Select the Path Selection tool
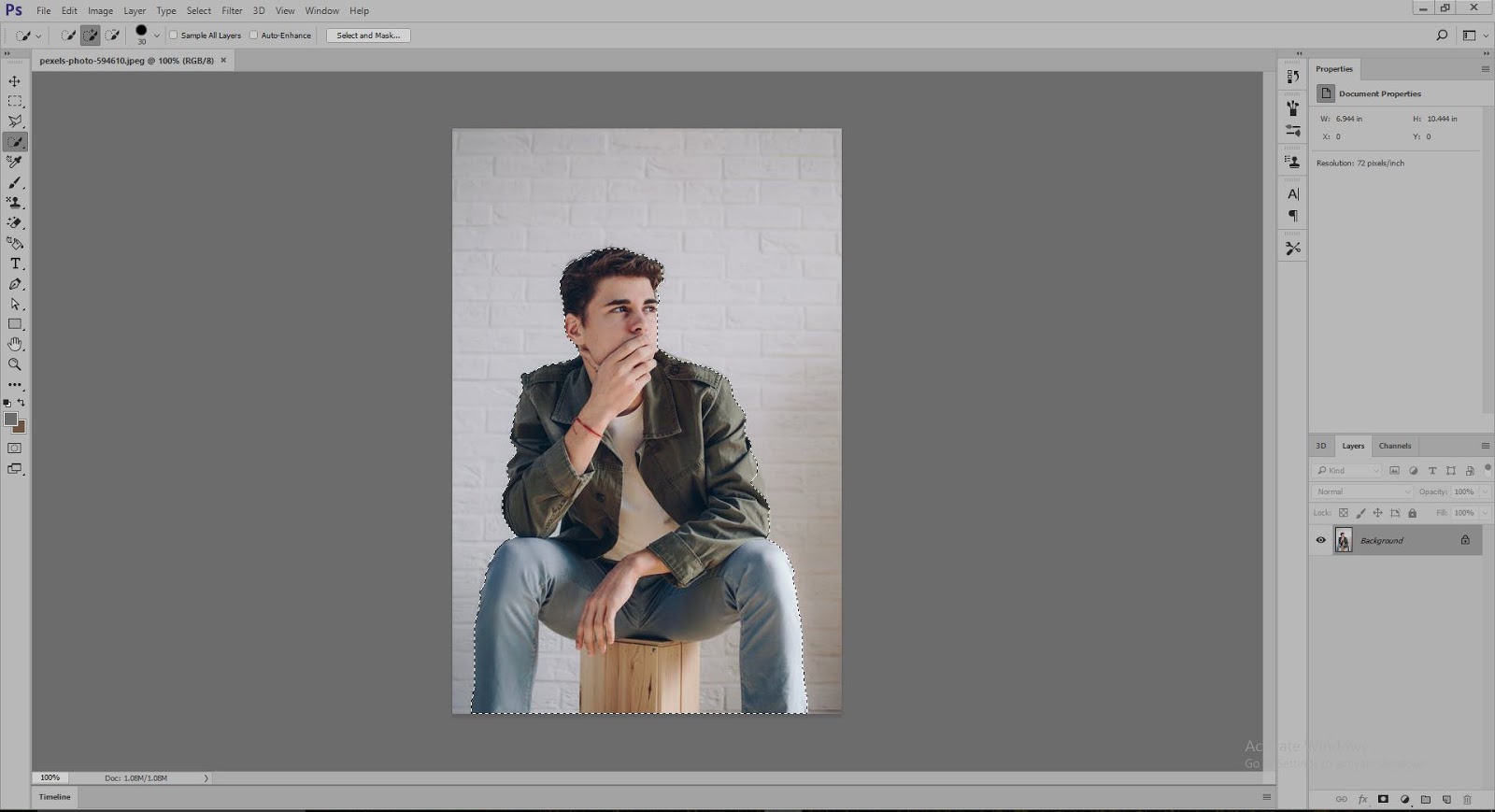 15,305
